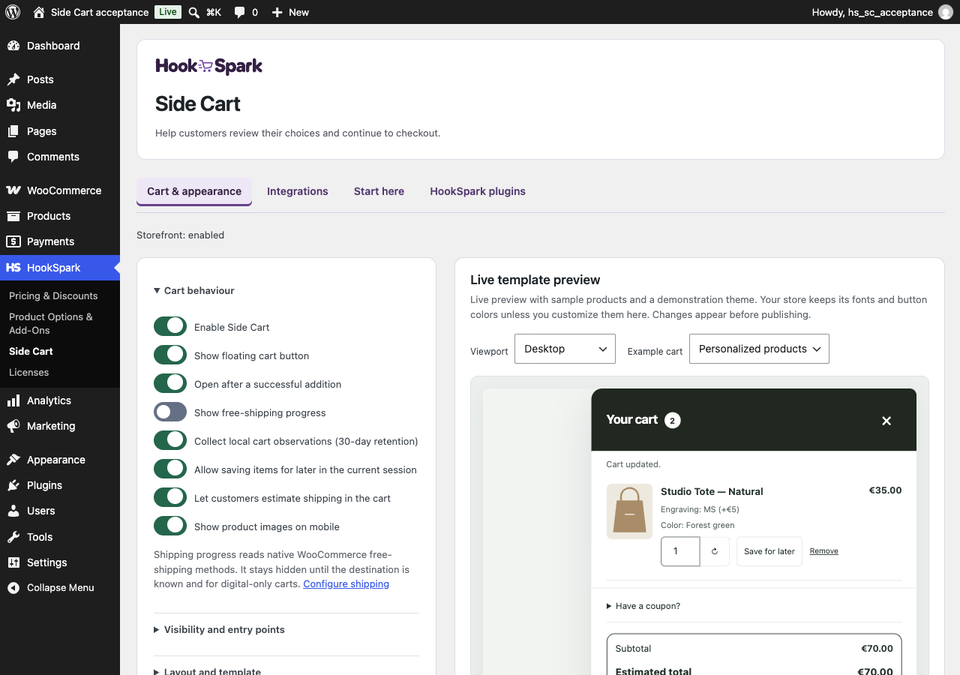Expand the Have a coupon? section
Viewport: 960px width, 675px height.
(x=643, y=606)
